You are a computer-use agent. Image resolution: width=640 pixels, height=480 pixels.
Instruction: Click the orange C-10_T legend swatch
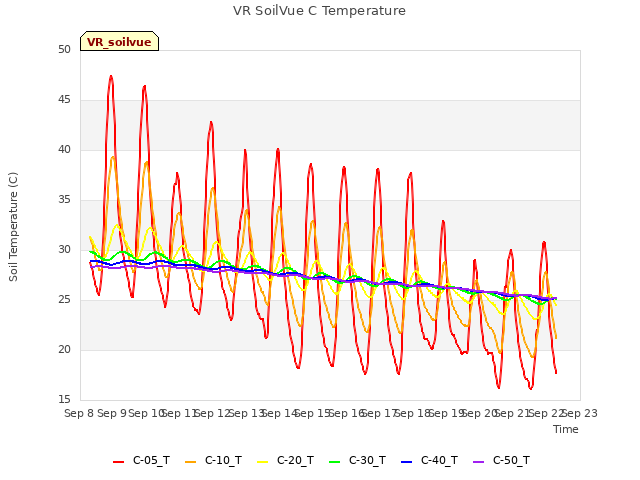coord(190,462)
